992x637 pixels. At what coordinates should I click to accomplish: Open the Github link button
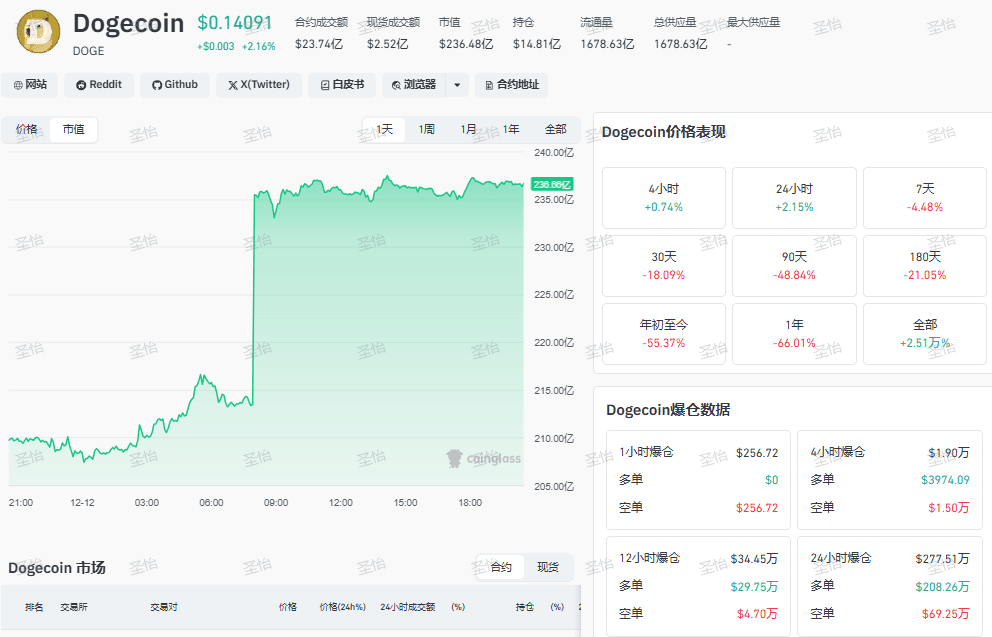pyautogui.click(x=175, y=85)
